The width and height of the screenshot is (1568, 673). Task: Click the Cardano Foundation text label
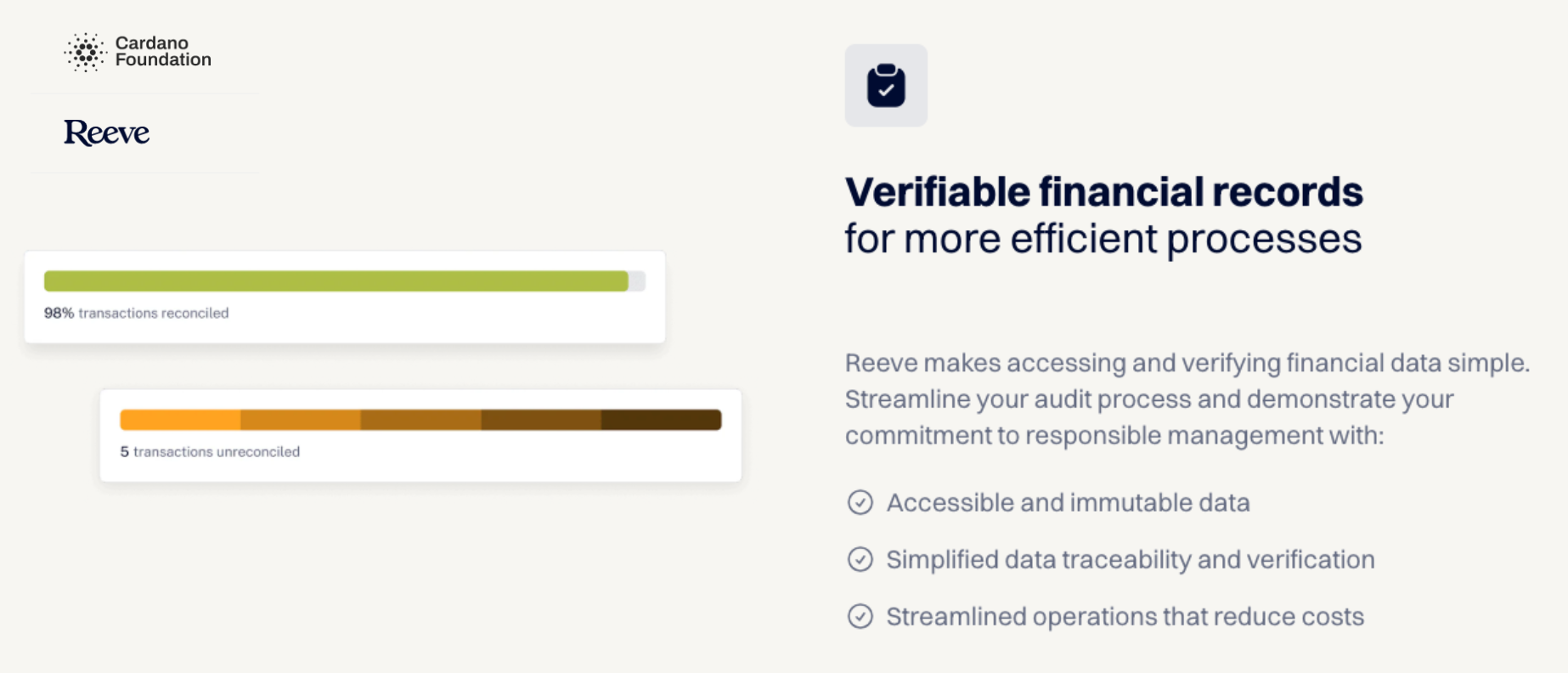[x=163, y=51]
